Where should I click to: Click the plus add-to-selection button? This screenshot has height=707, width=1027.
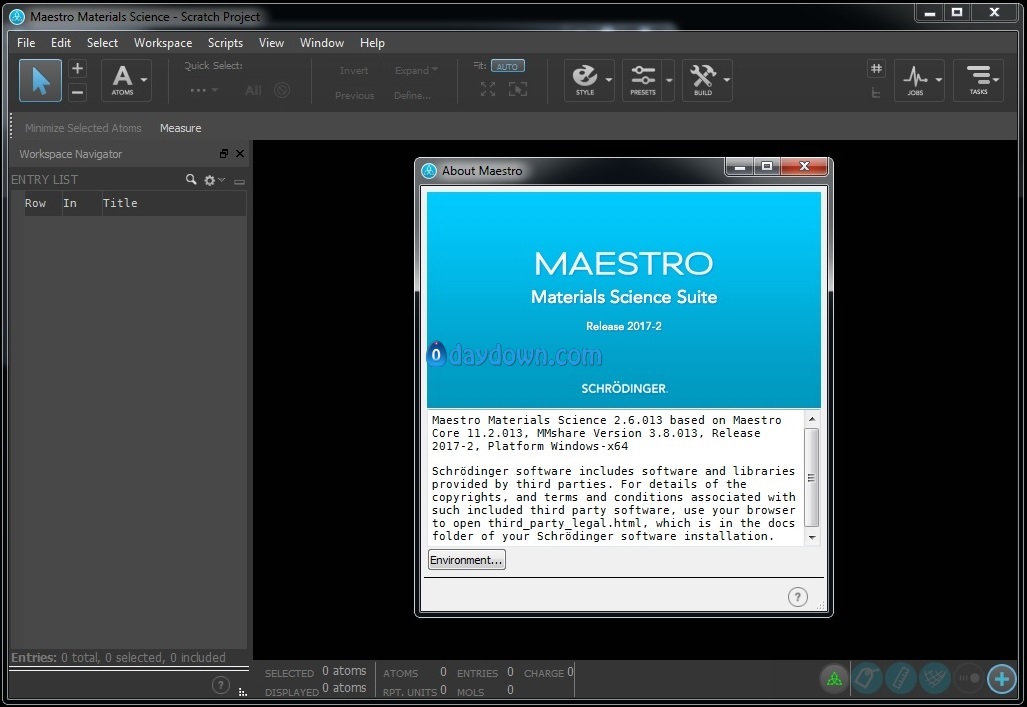pyautogui.click(x=77, y=68)
